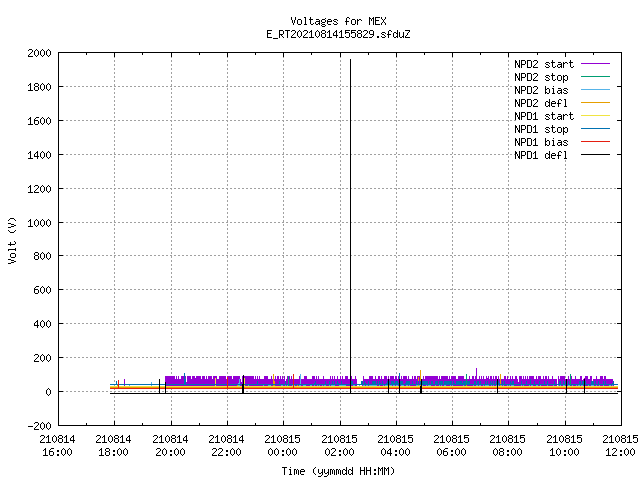Click the black NPD1 defl legend line
The height and width of the screenshot is (480, 640).
point(595,155)
